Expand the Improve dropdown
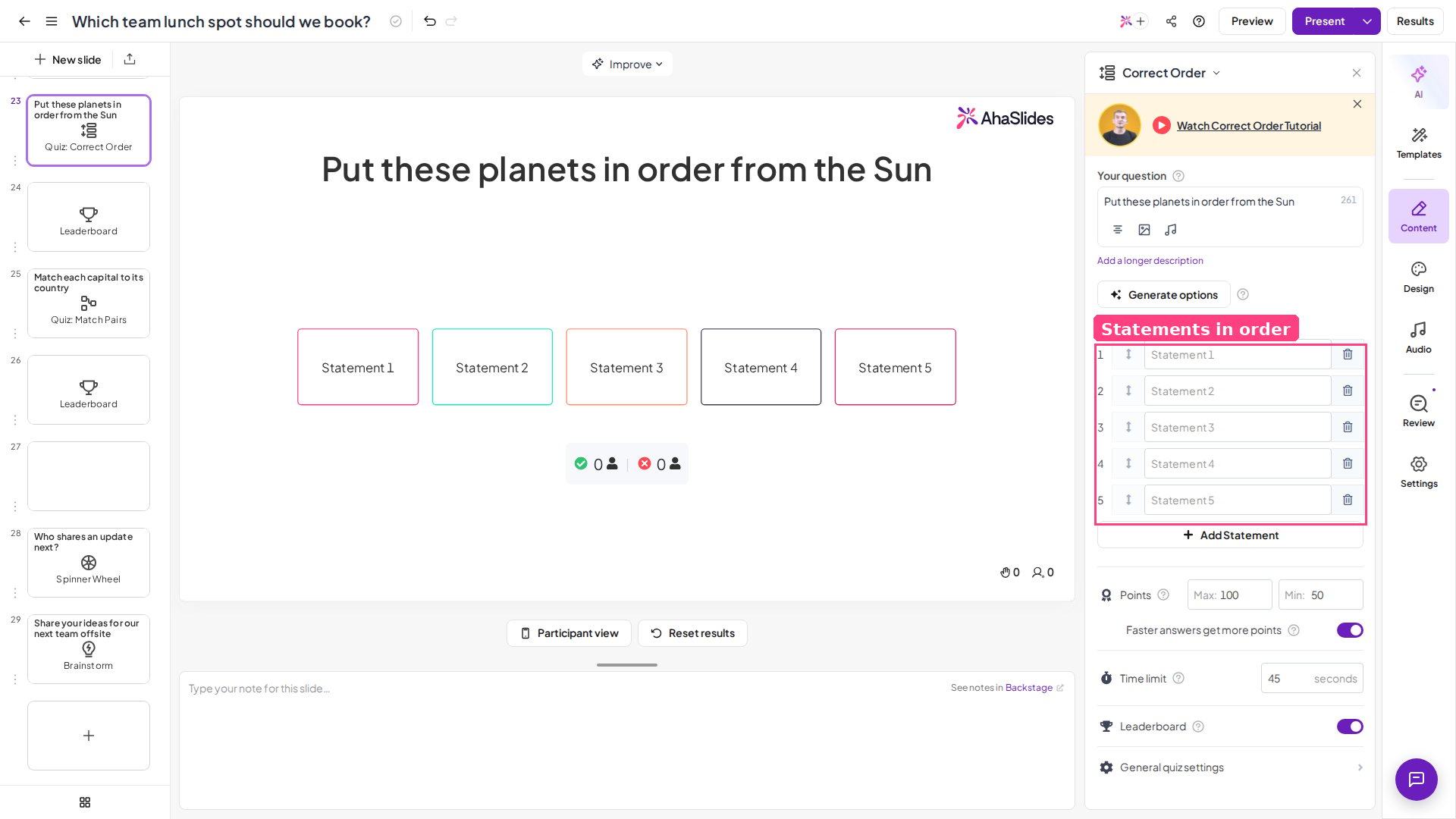This screenshot has height=819, width=1456. (627, 64)
